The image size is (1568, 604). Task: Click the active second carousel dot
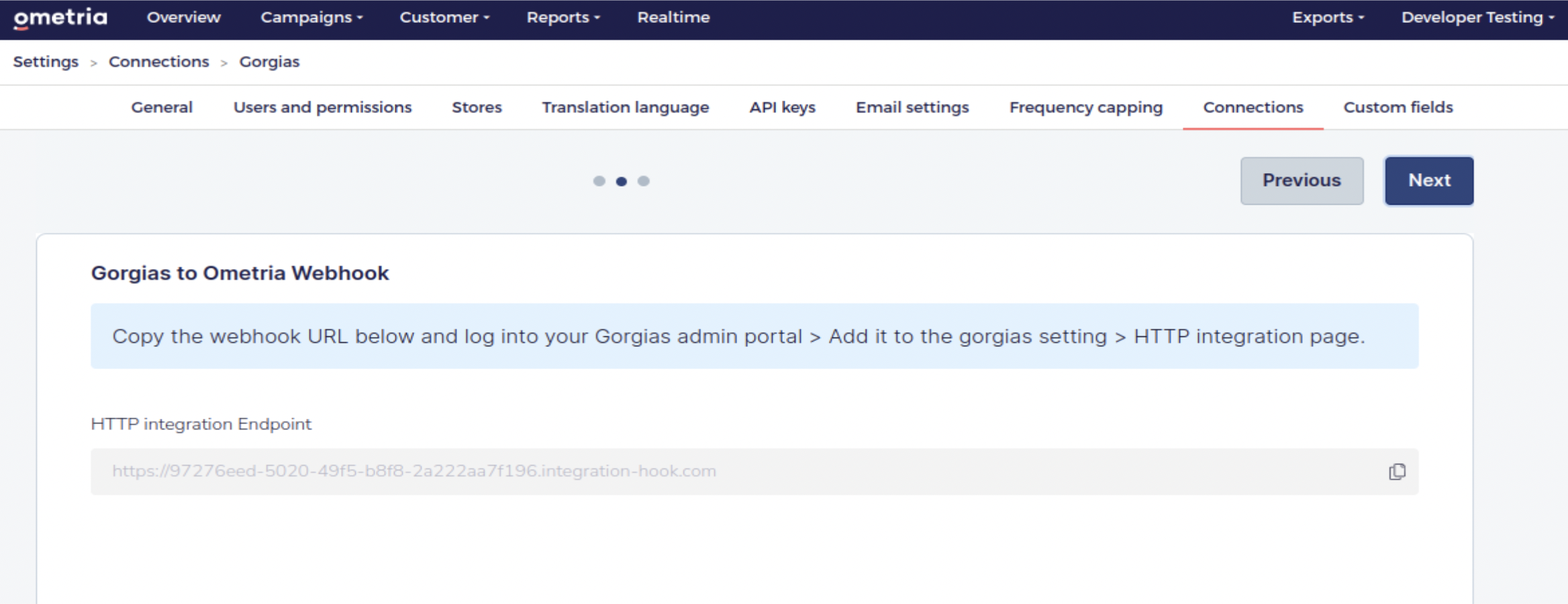pos(622,181)
